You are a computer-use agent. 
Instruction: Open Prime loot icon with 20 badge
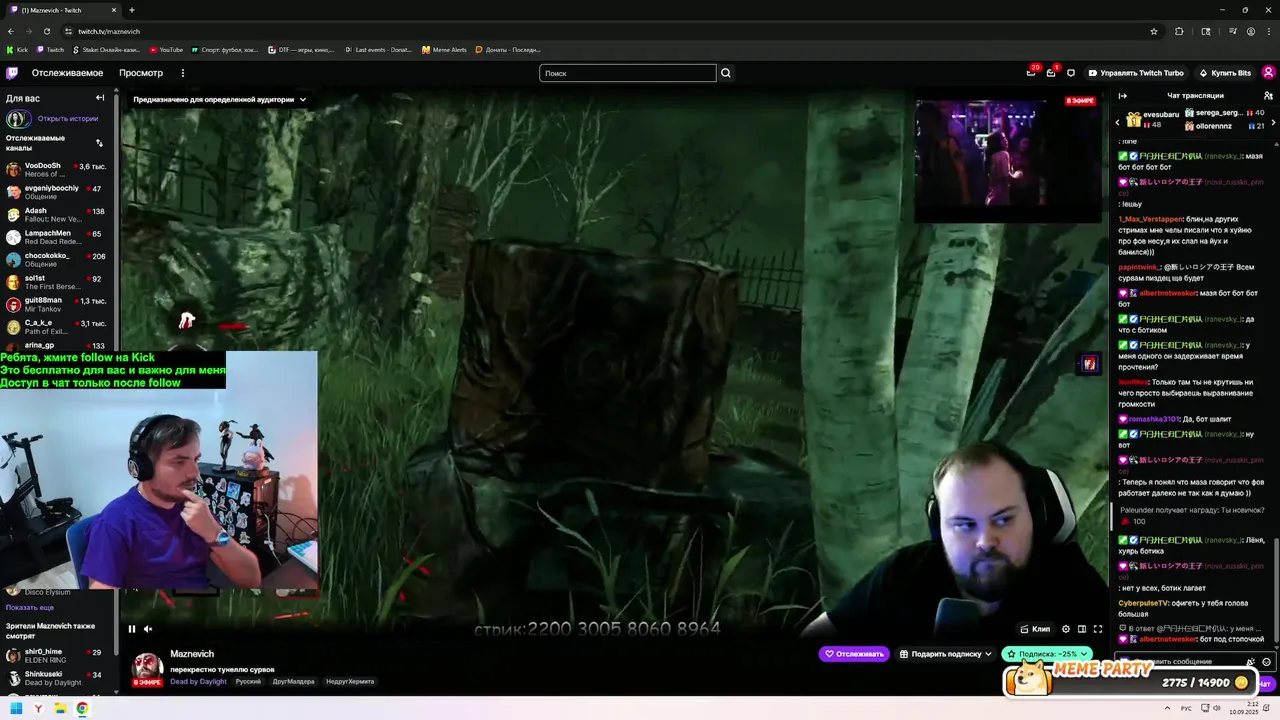(1031, 73)
